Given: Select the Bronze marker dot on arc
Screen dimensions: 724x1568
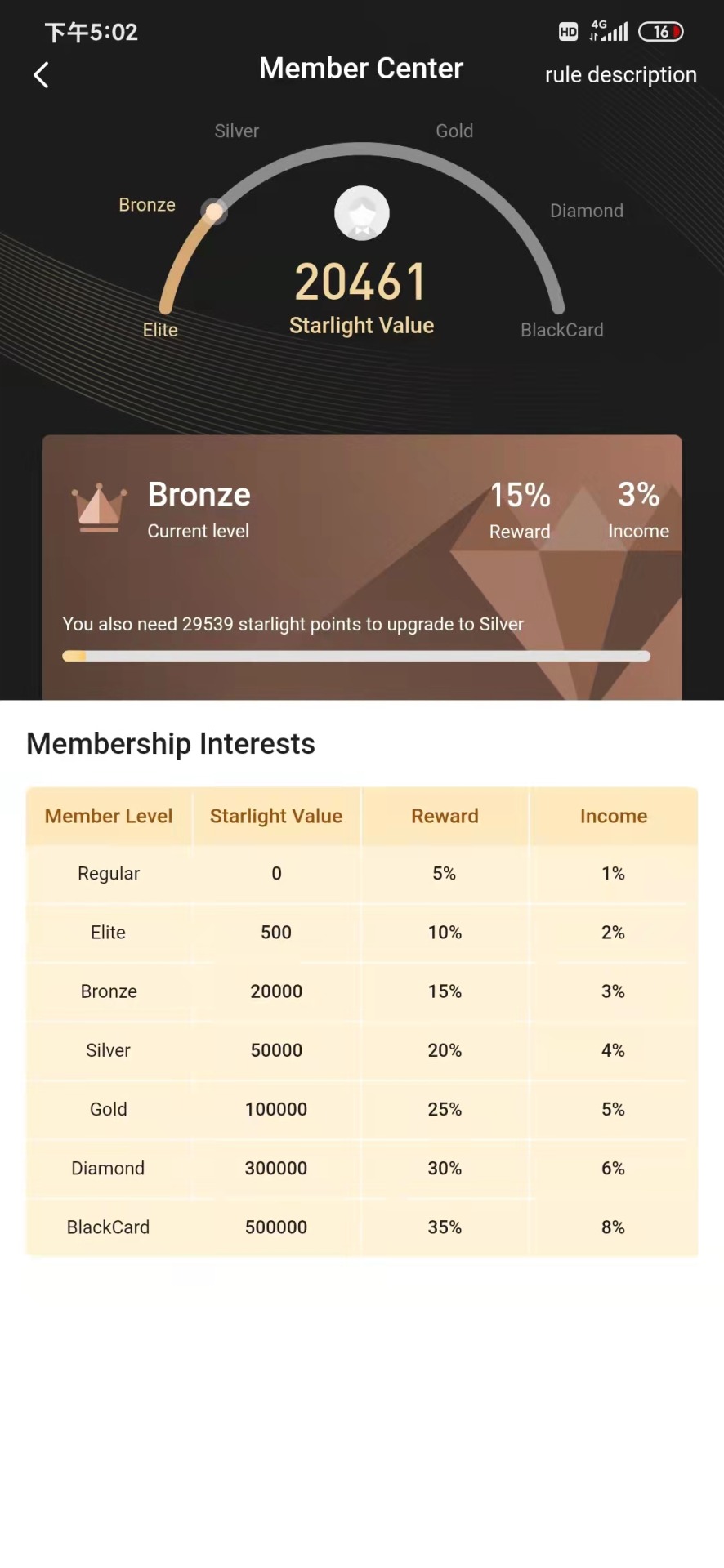Looking at the screenshot, I should click(214, 212).
